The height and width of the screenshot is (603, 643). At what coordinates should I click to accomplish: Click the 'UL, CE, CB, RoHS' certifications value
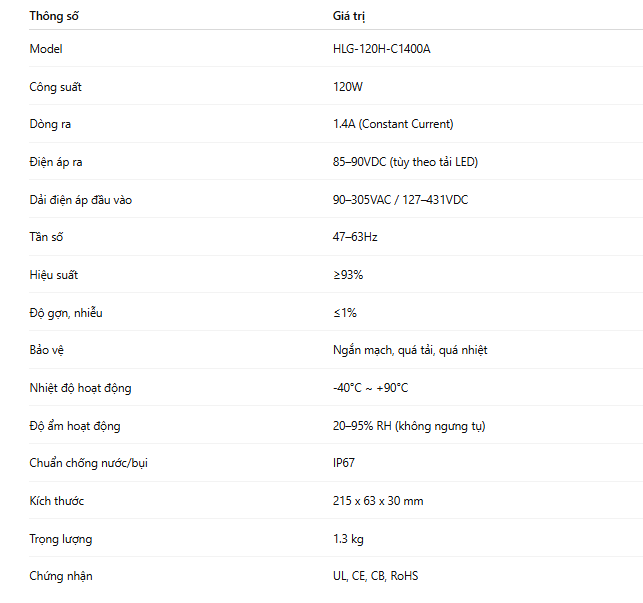[376, 576]
